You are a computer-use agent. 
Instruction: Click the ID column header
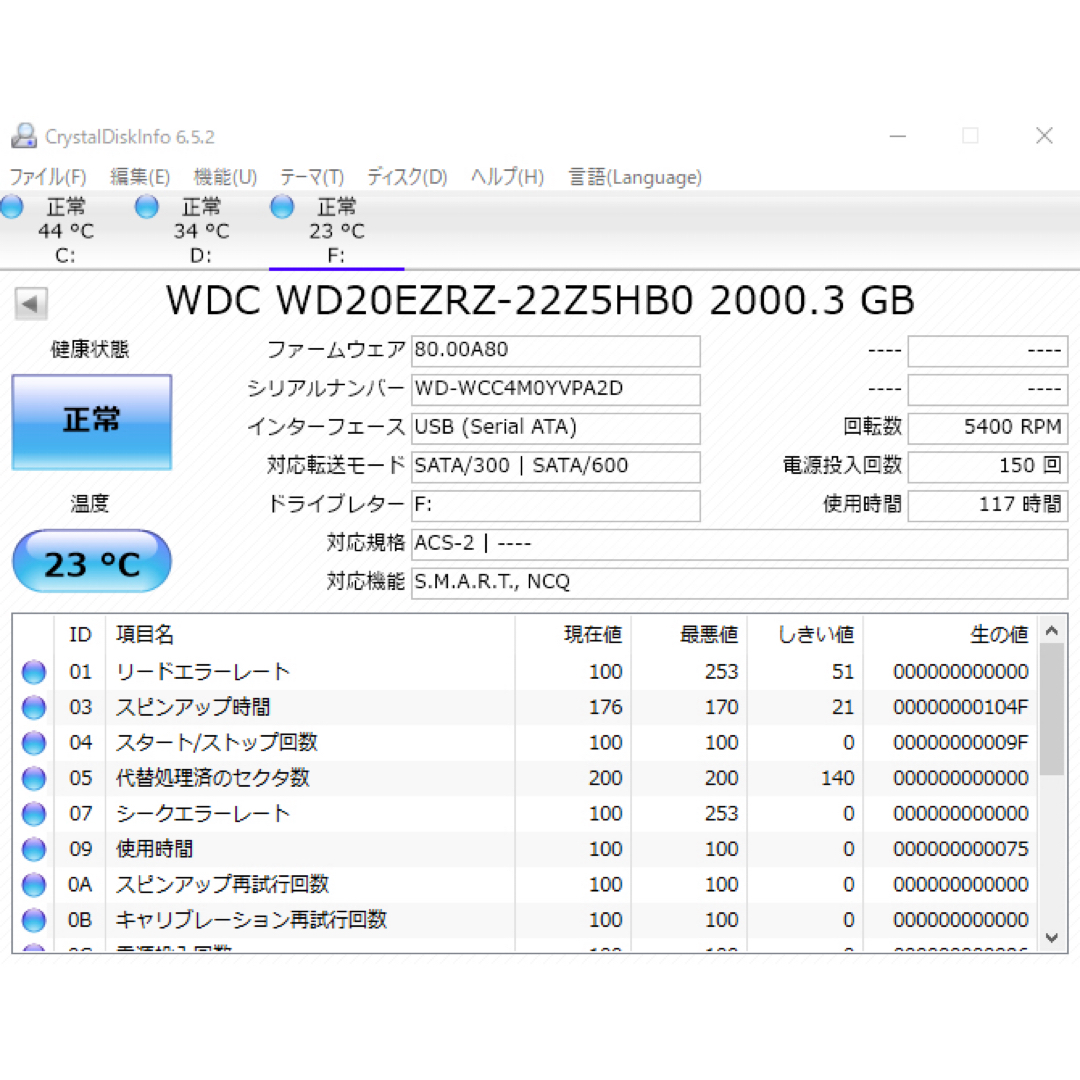80,634
